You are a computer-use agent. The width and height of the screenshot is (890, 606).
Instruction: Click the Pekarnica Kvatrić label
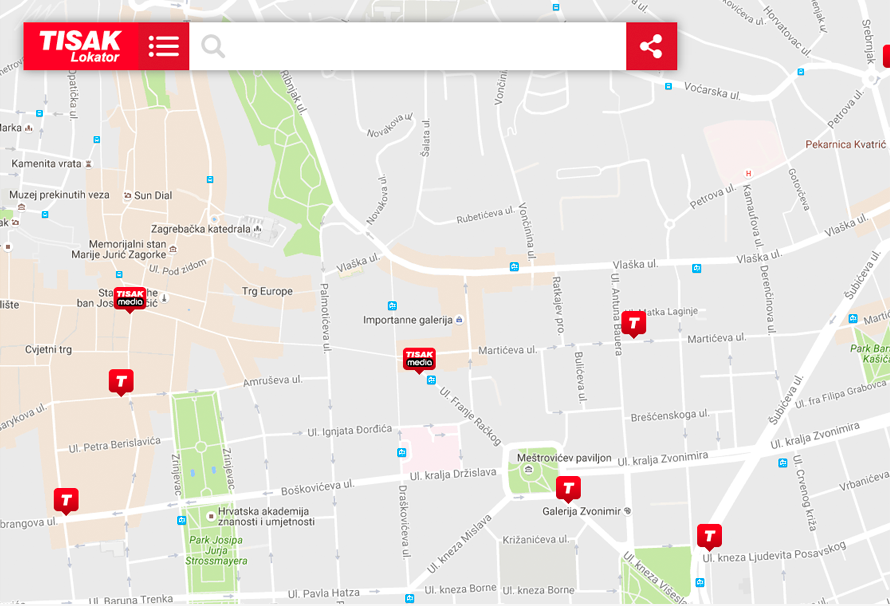click(x=845, y=144)
